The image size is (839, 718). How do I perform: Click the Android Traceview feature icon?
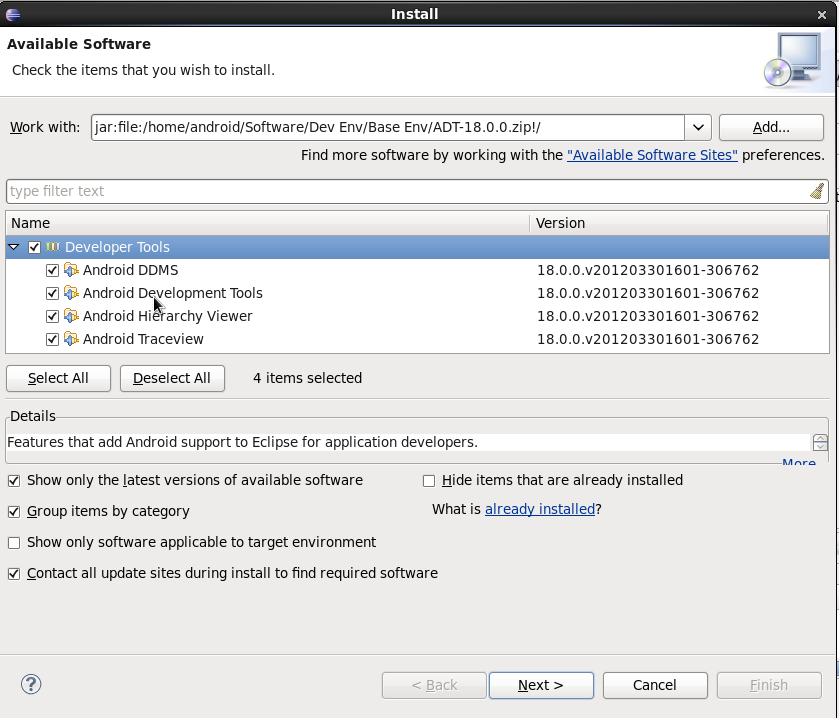click(x=71, y=339)
